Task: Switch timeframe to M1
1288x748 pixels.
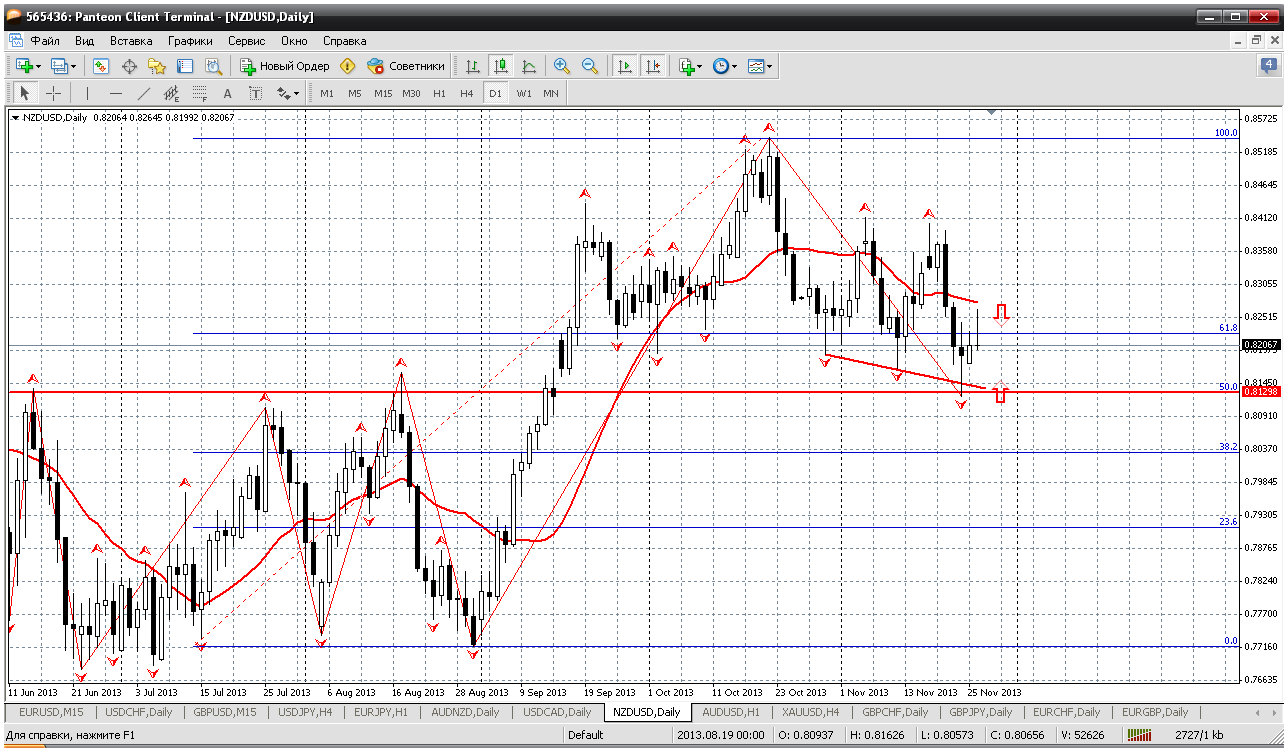Action: coord(327,93)
